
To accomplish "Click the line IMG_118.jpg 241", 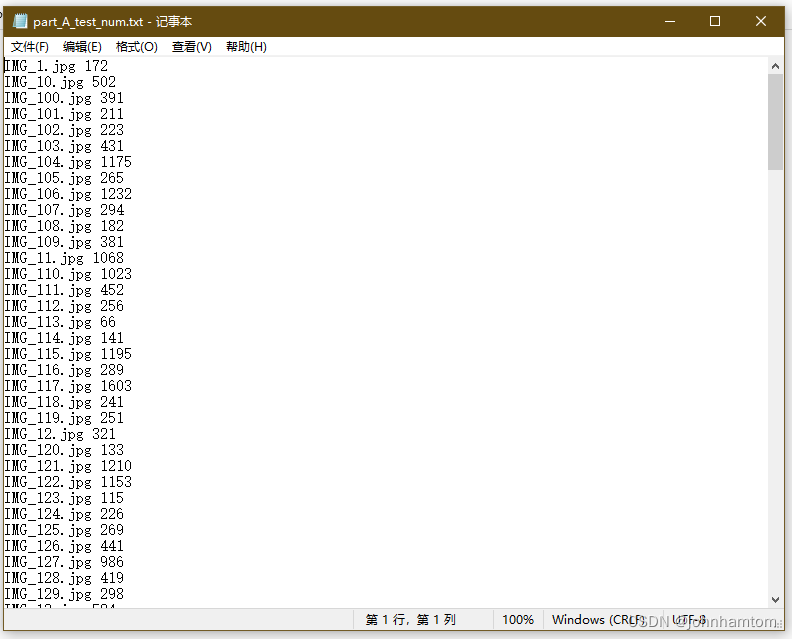I will (64, 402).
